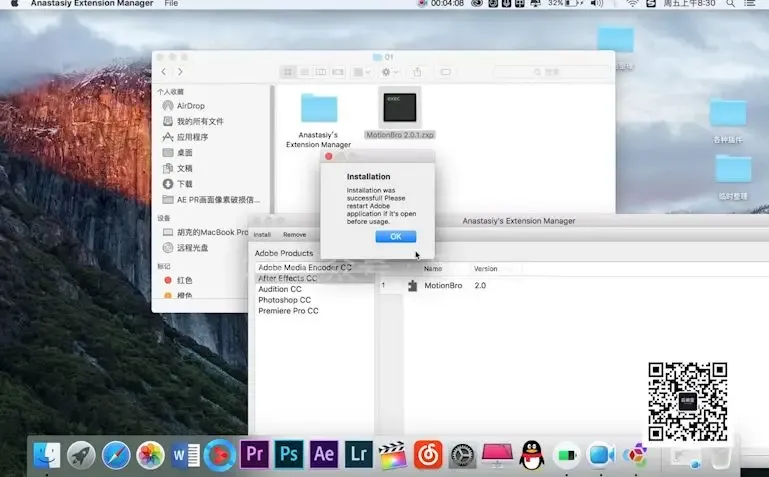Open Wi-Fi status in menu bar

(633, 3)
